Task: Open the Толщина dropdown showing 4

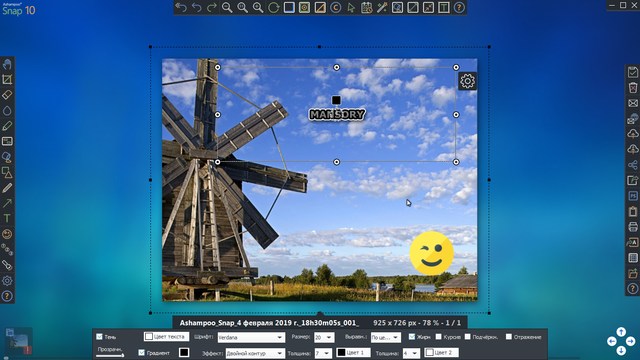Action: point(411,353)
